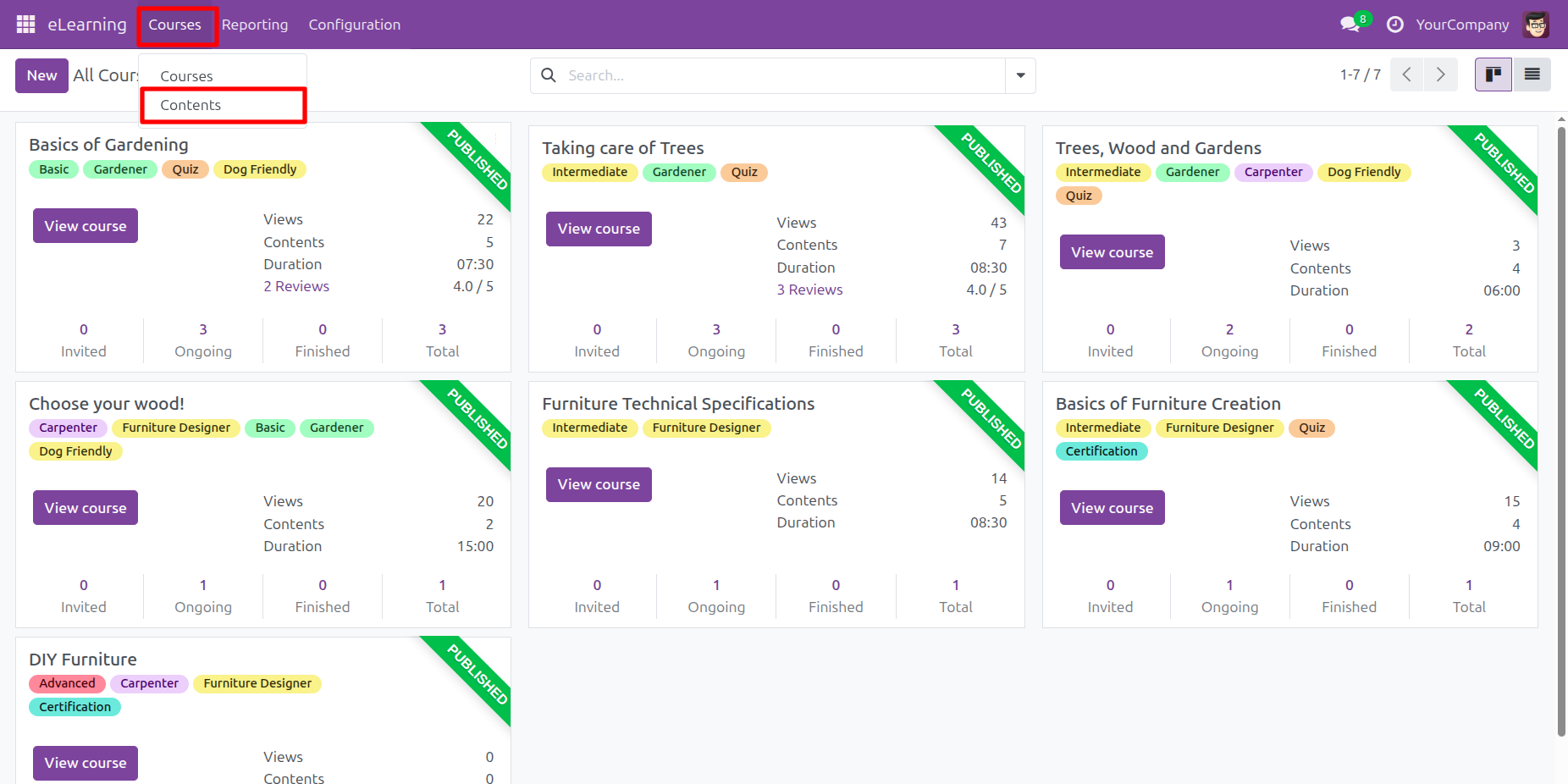Go to next page arrow
Viewport: 1568px width, 784px height.
coord(1440,75)
